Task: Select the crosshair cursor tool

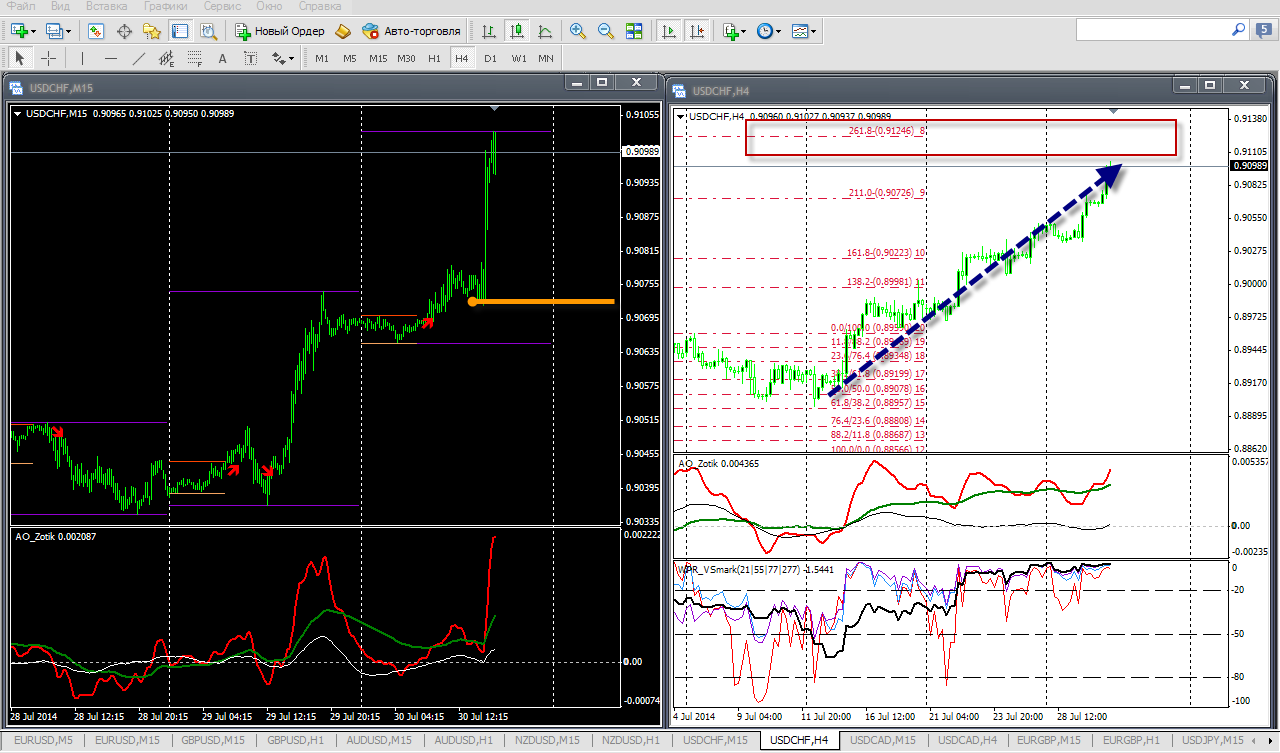Action: (48, 58)
